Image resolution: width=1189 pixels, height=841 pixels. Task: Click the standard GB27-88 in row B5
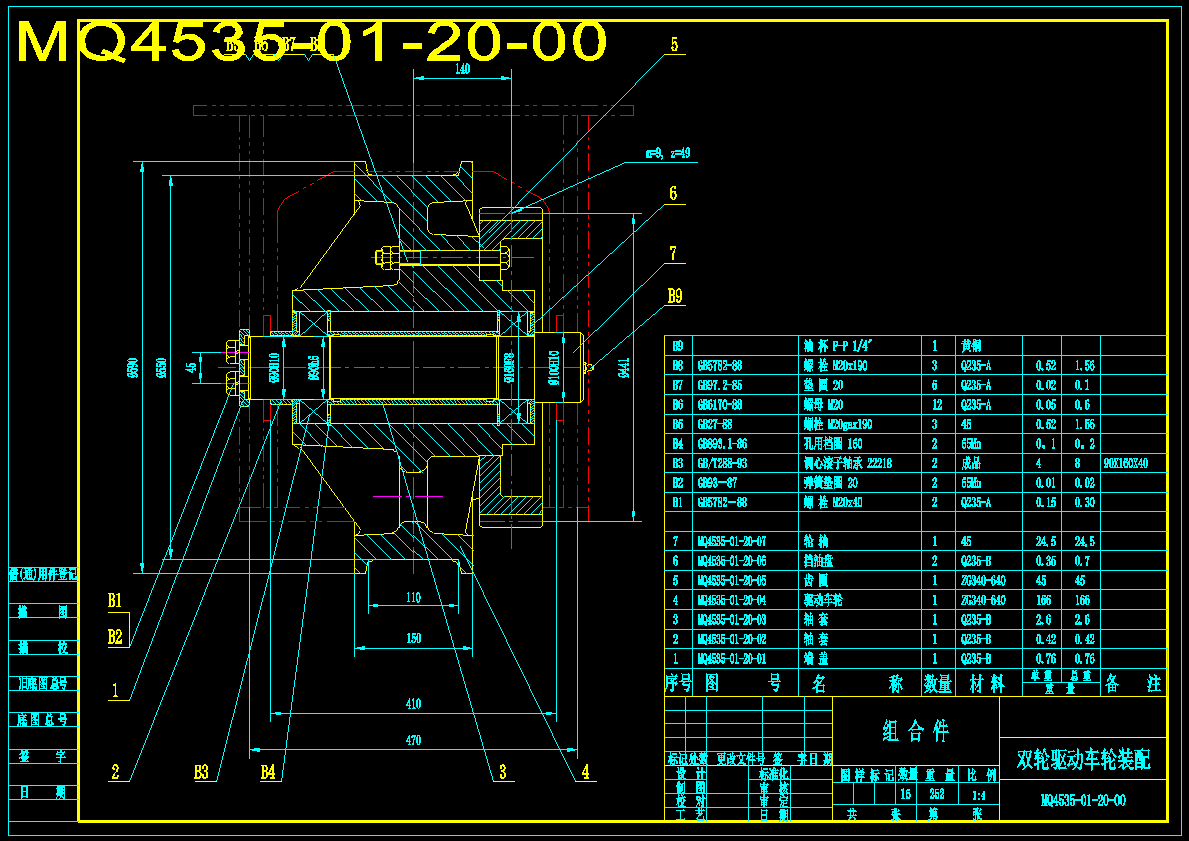(x=715, y=425)
